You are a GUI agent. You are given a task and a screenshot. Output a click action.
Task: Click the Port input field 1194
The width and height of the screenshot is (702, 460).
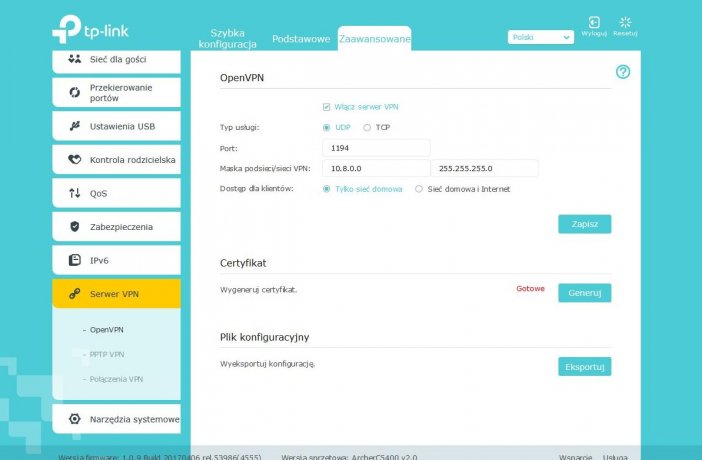pyautogui.click(x=376, y=148)
